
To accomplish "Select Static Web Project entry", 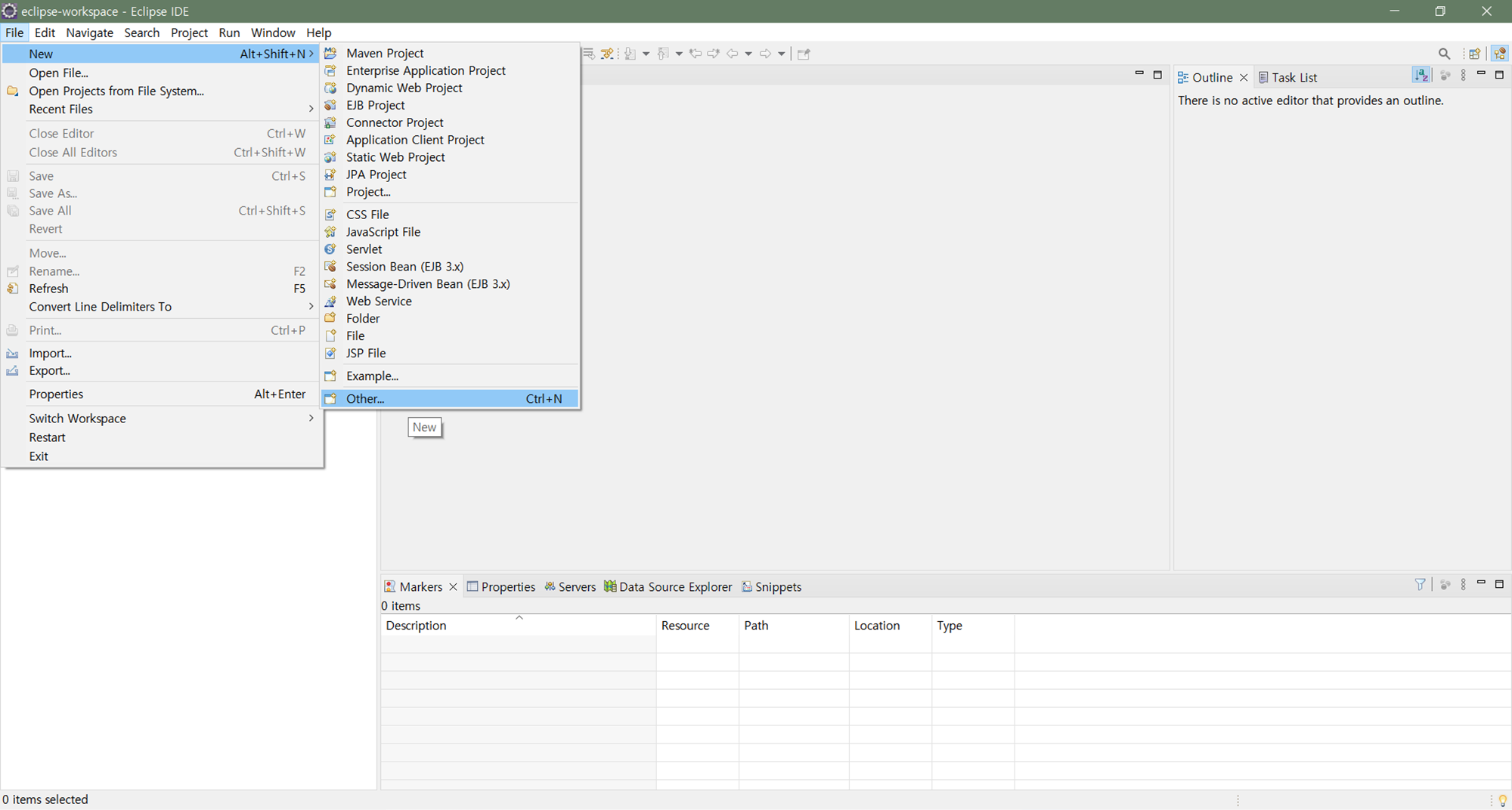I will pos(450,157).
